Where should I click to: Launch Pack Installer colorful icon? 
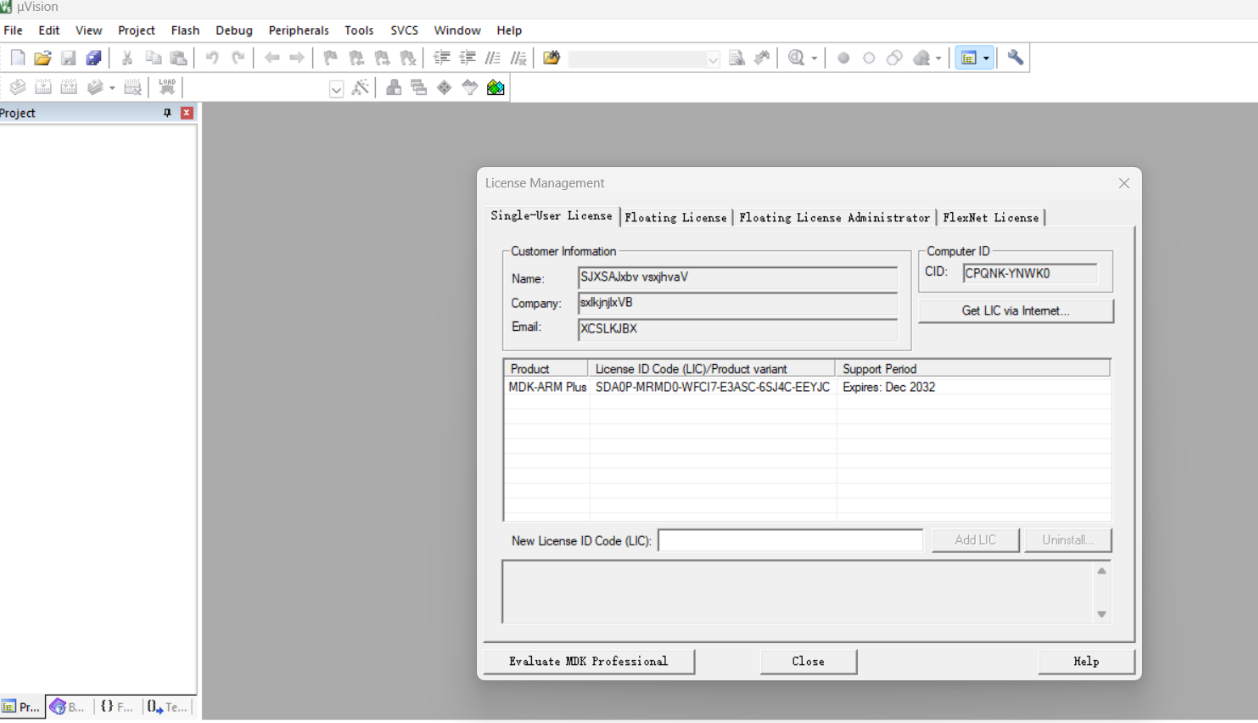pyautogui.click(x=495, y=88)
